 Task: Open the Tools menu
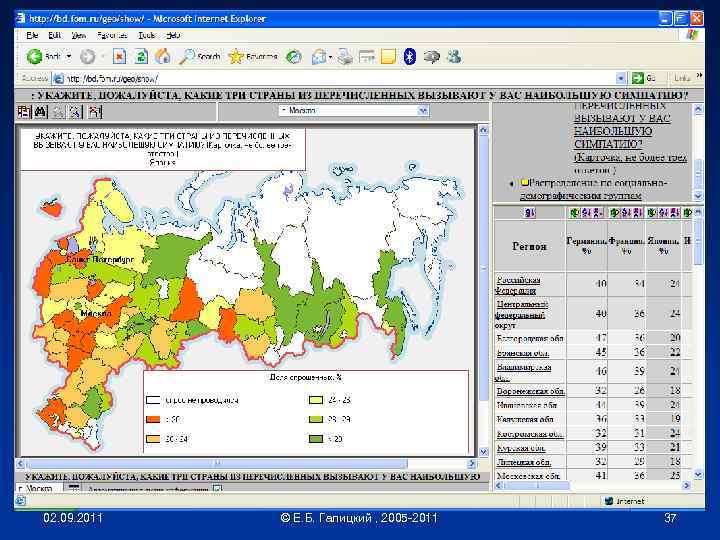click(145, 35)
